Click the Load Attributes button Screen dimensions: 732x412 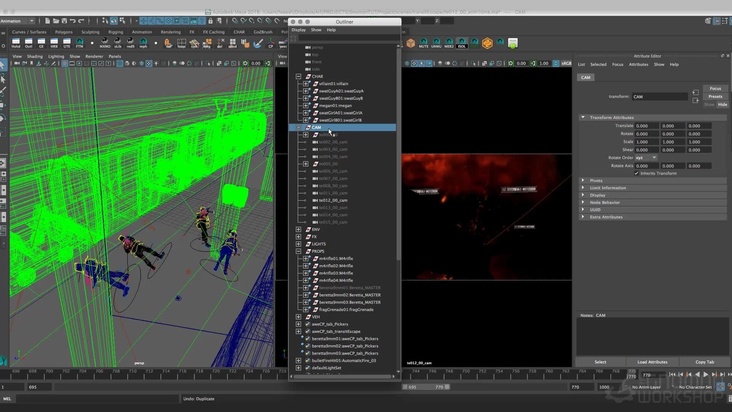coord(652,362)
